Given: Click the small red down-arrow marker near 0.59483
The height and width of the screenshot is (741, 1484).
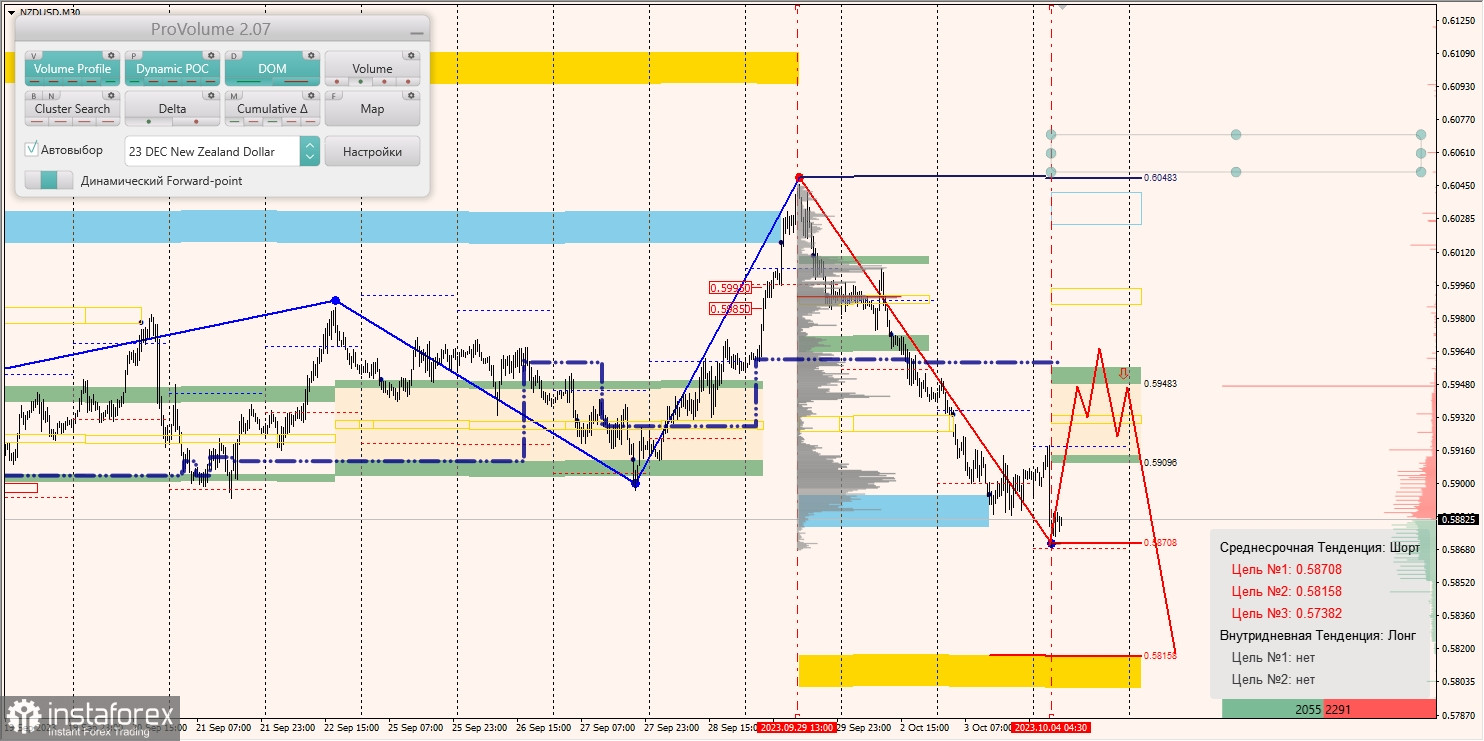Looking at the screenshot, I should coord(1124,374).
